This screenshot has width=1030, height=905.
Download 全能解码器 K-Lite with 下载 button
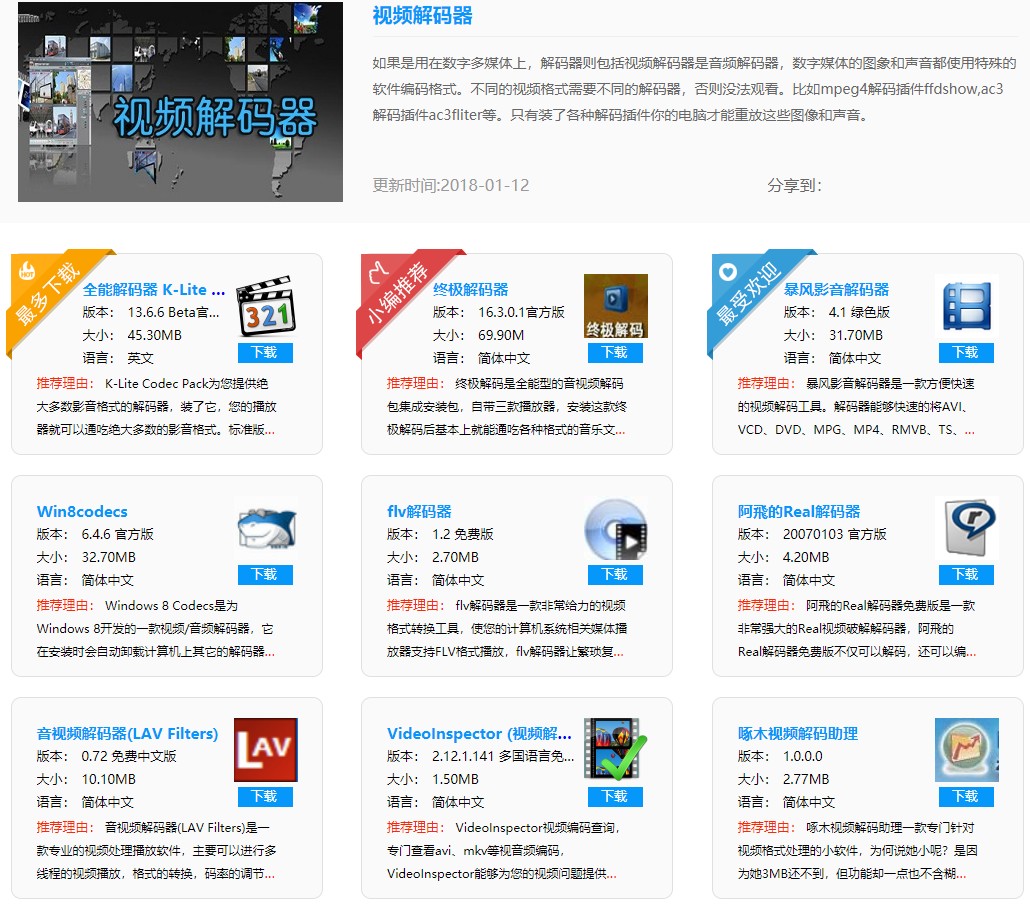pos(265,353)
